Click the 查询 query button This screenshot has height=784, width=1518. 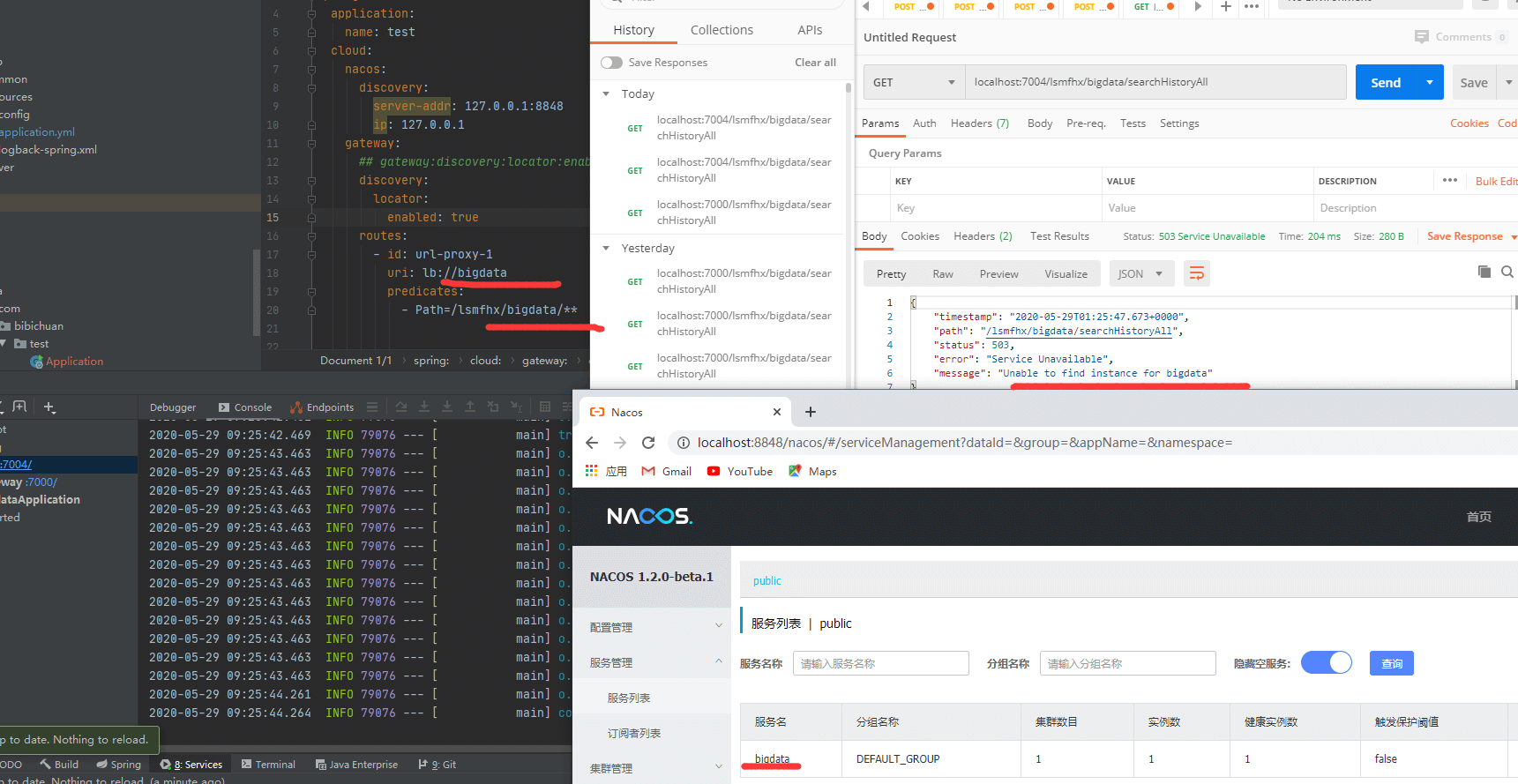coord(1391,663)
